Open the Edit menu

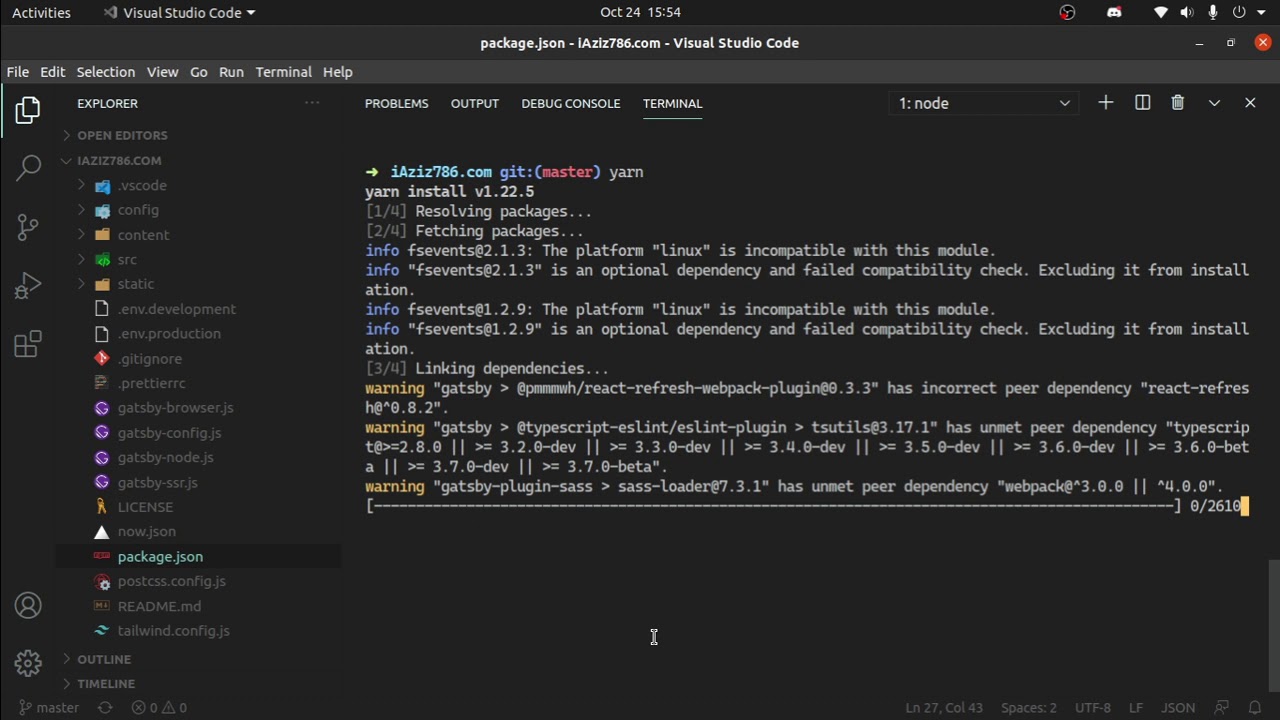(52, 72)
